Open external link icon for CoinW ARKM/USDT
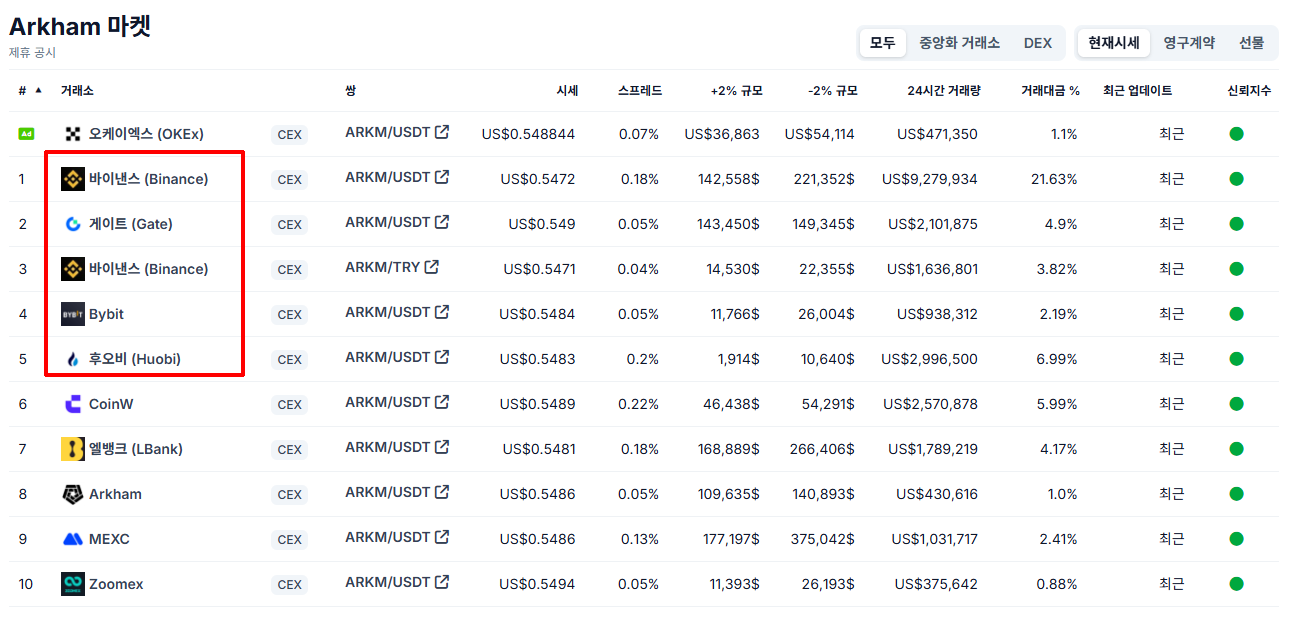 click(442, 402)
